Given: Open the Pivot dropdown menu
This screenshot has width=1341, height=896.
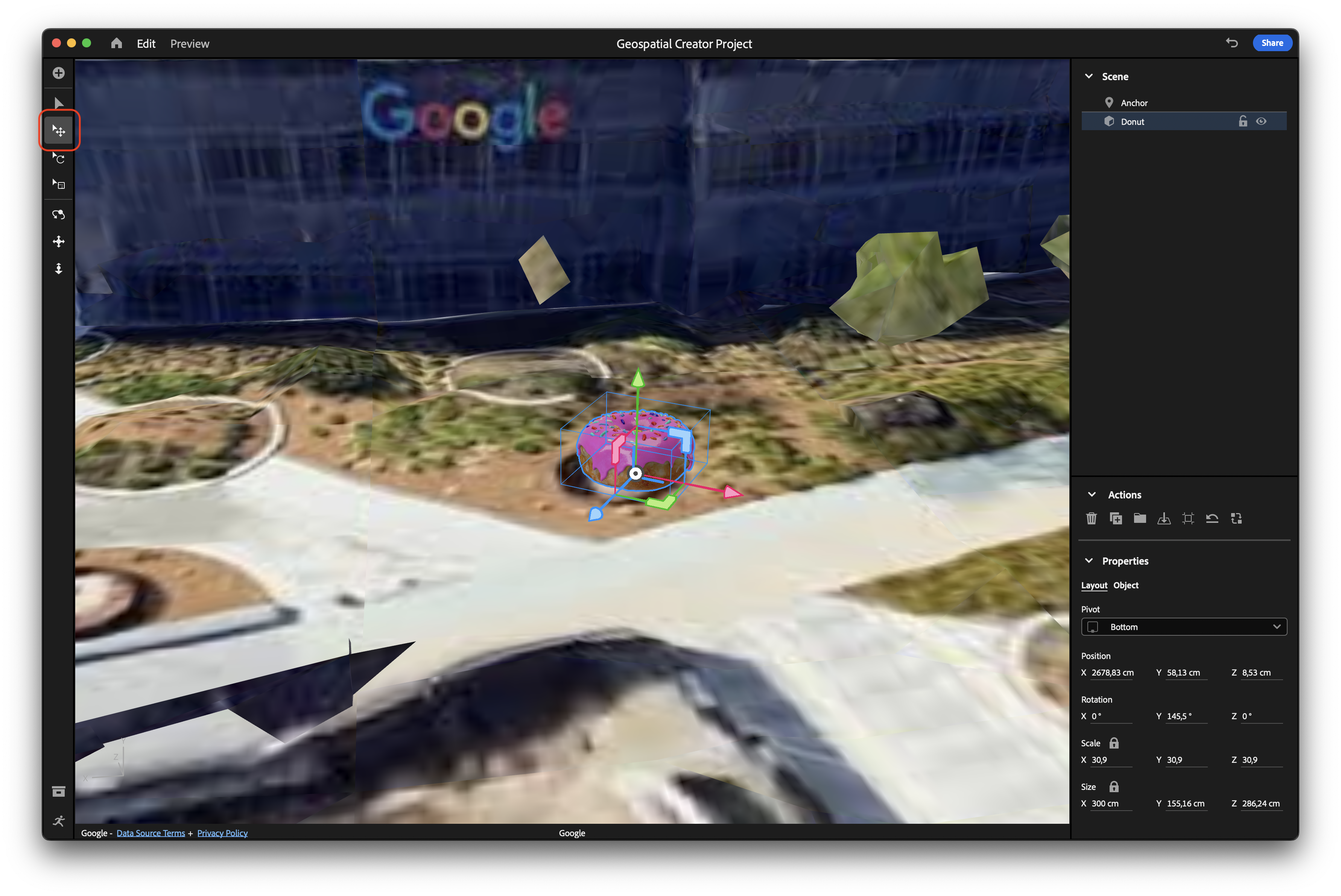Looking at the screenshot, I should coord(1184,627).
